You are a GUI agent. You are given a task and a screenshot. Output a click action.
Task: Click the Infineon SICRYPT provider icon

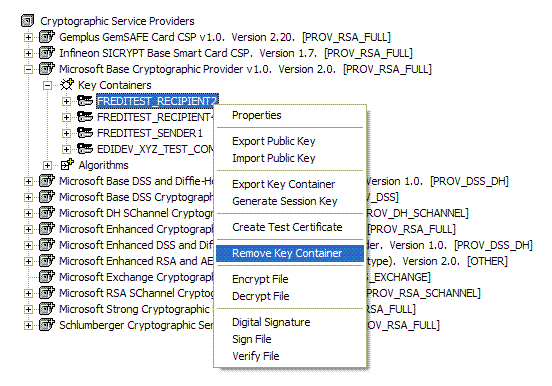(47, 52)
